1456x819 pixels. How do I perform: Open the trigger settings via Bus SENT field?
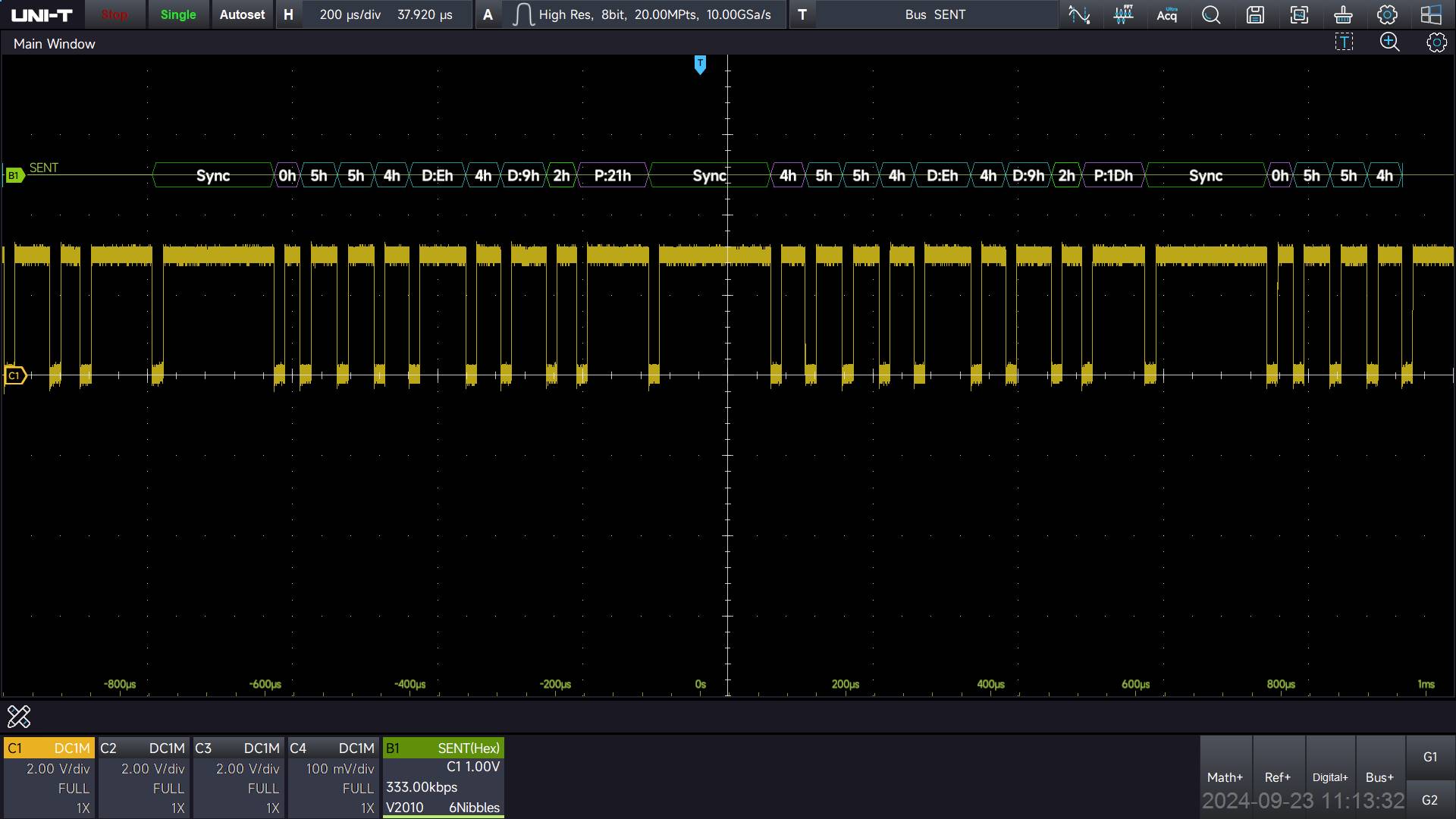tap(934, 14)
